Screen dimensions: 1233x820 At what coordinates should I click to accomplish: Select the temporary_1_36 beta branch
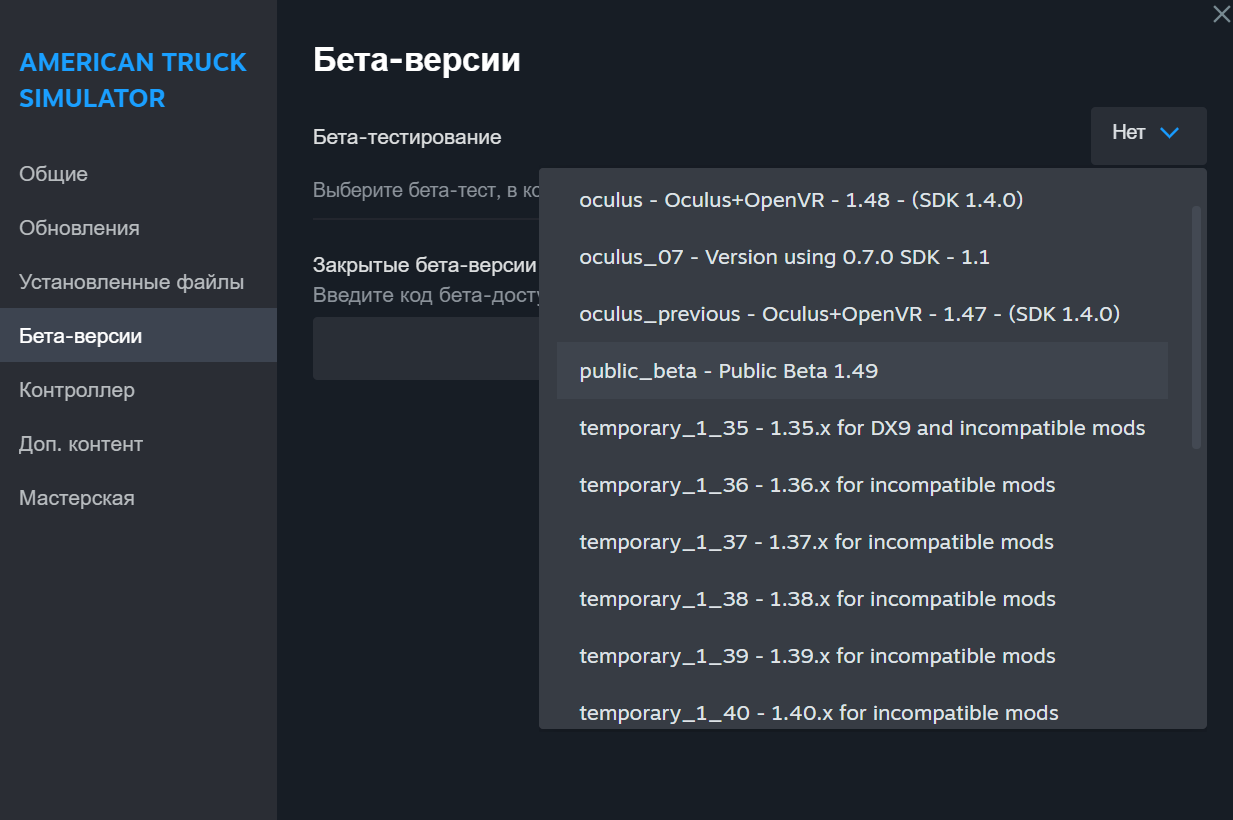pos(817,485)
